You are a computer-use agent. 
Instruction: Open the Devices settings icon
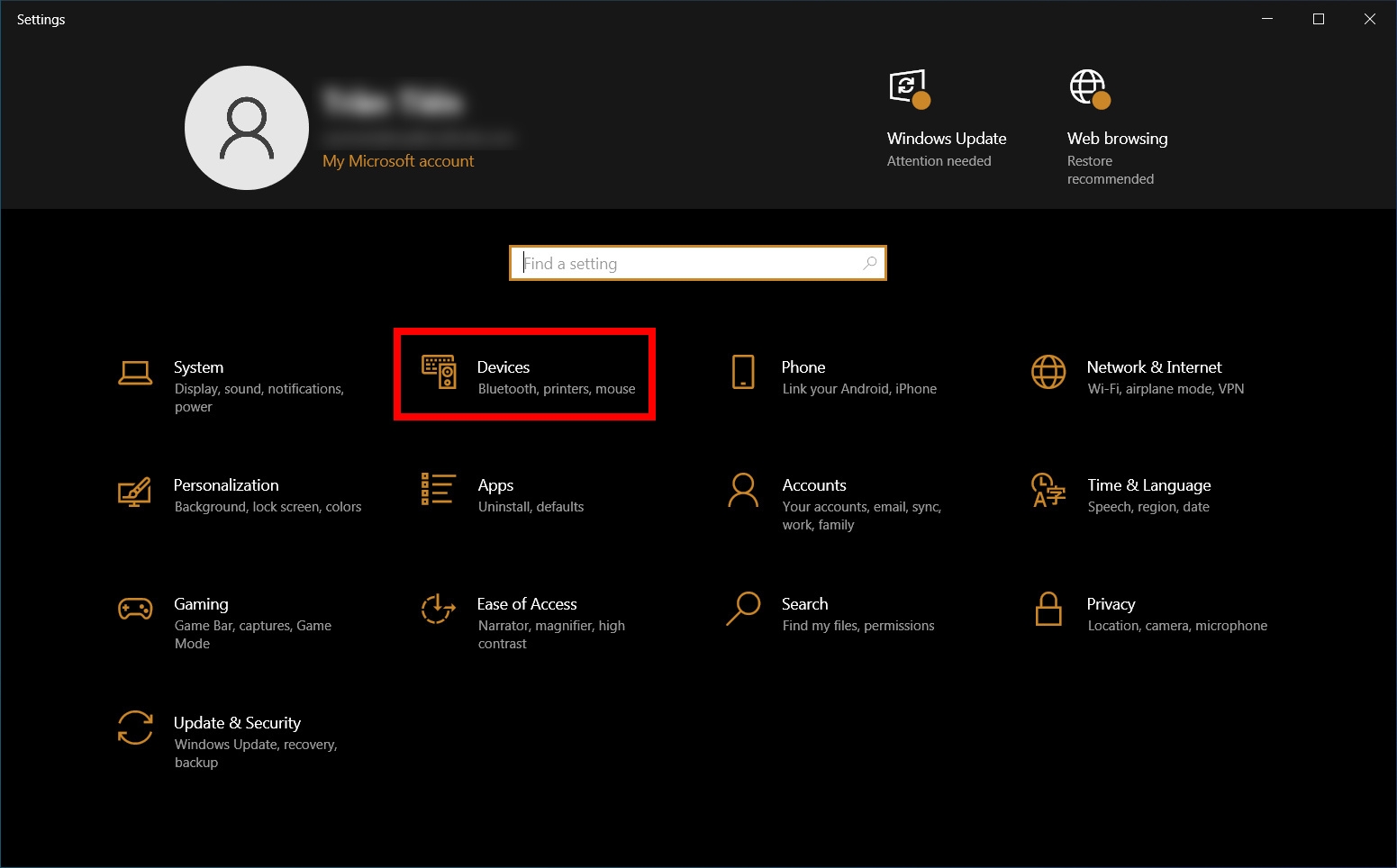(440, 374)
